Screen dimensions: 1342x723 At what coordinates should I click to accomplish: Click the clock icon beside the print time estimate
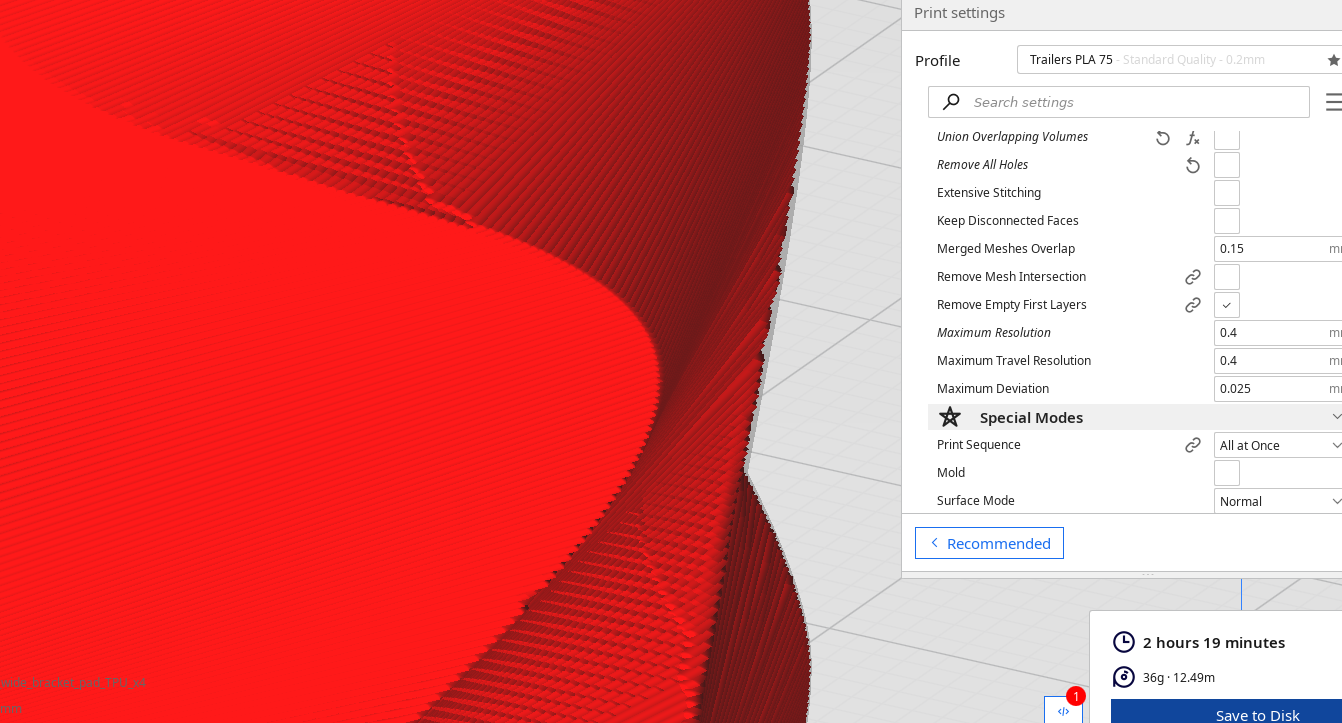(x=1124, y=642)
